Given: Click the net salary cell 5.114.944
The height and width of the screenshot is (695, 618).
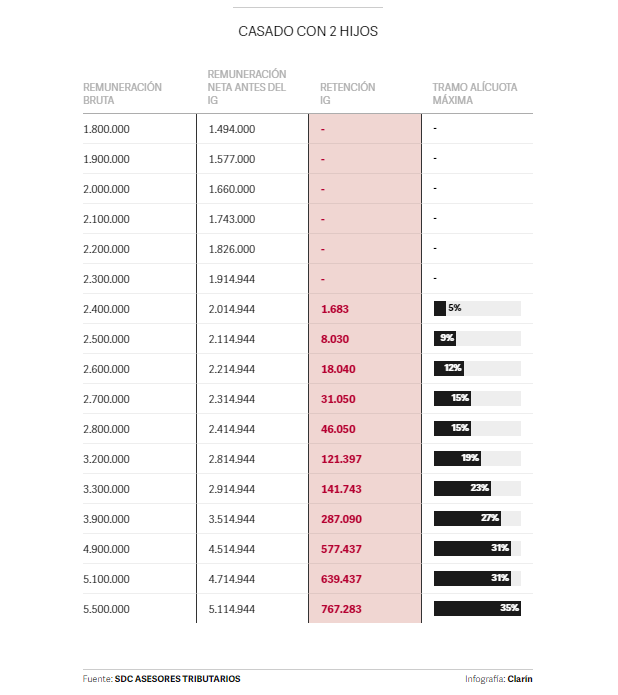Looking at the screenshot, I should 232,609.
